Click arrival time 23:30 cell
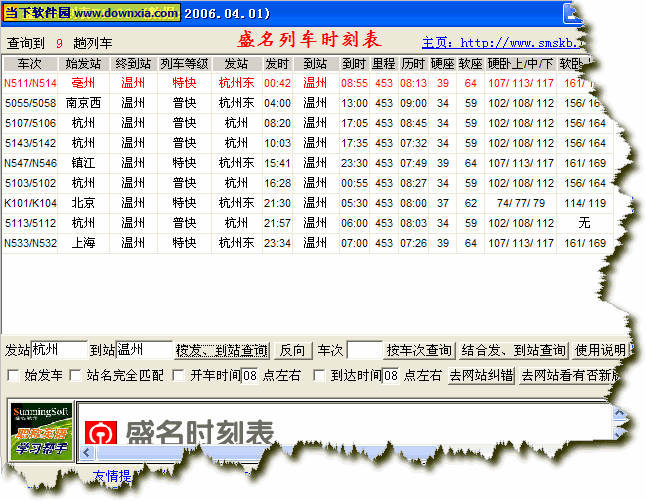This screenshot has width=646, height=501. point(354,163)
